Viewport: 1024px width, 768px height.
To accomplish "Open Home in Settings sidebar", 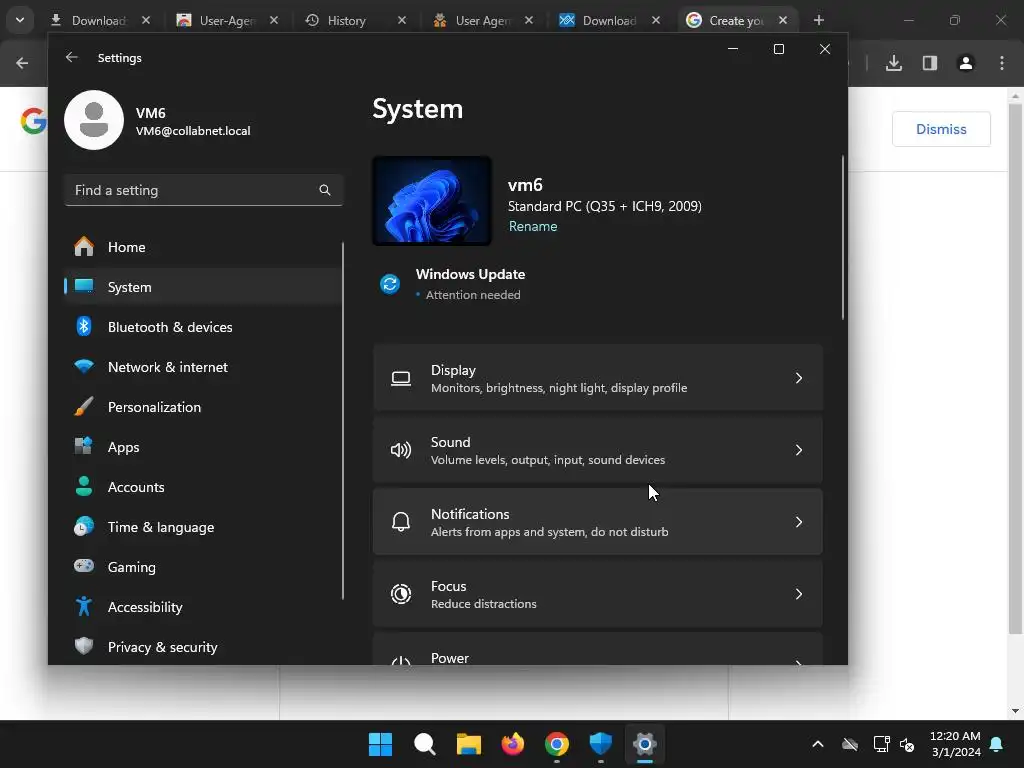I will coord(202,248).
